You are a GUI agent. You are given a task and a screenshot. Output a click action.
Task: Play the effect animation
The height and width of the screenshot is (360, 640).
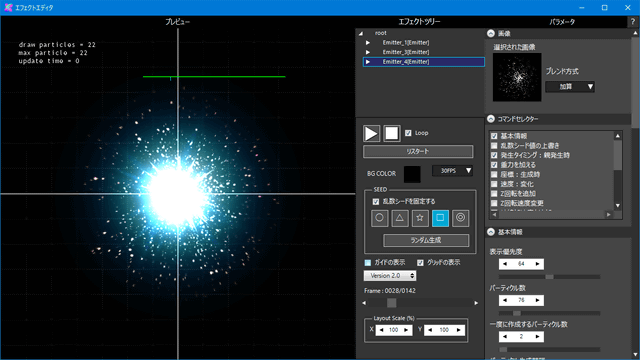tap(371, 133)
